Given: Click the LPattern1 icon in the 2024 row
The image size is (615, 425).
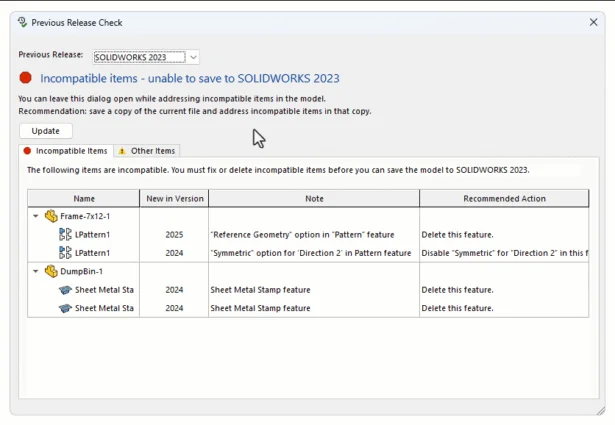Looking at the screenshot, I should tap(66, 253).
